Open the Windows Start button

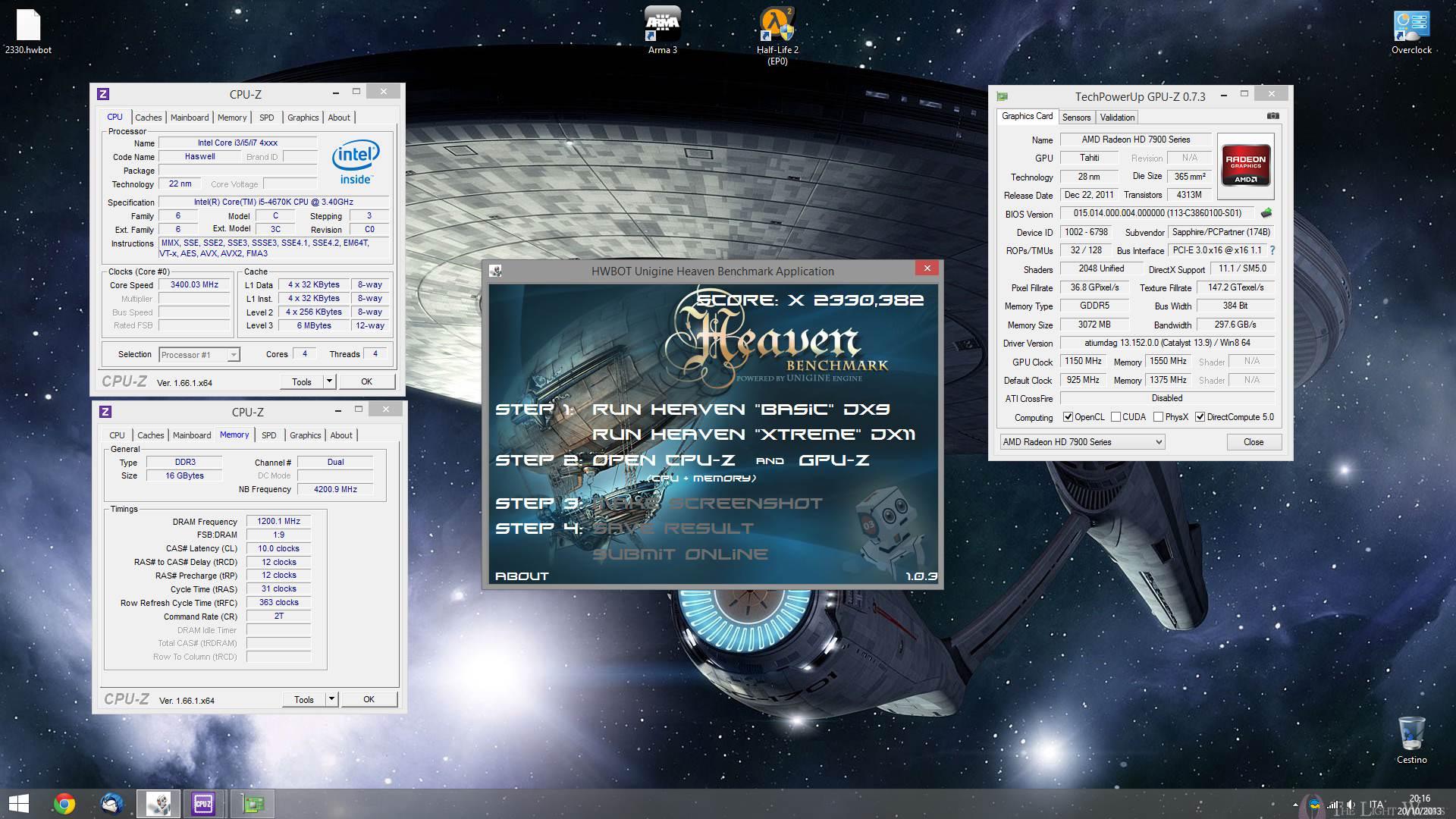(x=18, y=804)
